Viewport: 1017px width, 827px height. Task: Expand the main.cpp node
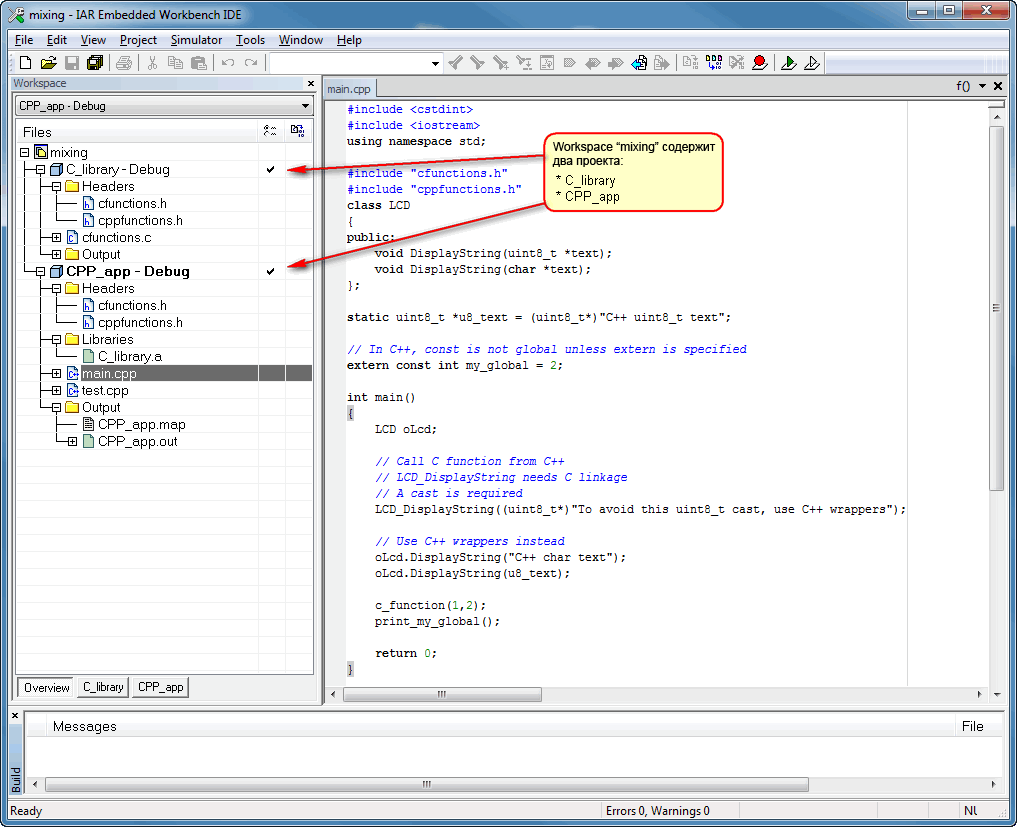(x=56, y=374)
